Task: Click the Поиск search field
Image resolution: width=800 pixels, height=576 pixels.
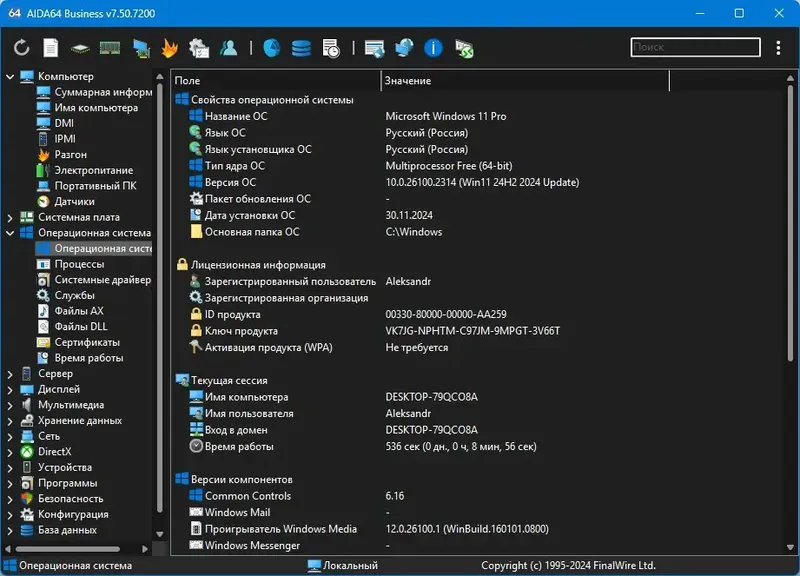Action: [x=695, y=47]
